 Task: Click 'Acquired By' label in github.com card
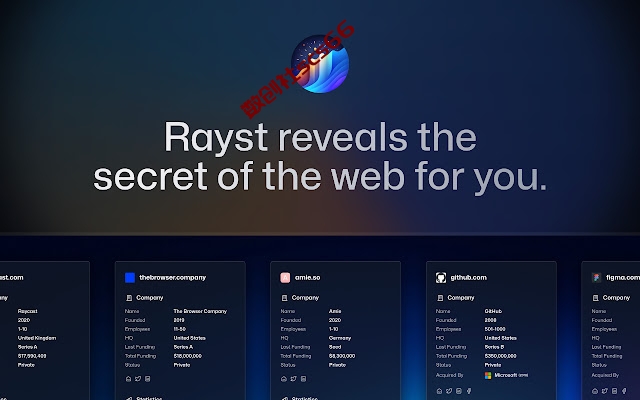click(x=449, y=375)
